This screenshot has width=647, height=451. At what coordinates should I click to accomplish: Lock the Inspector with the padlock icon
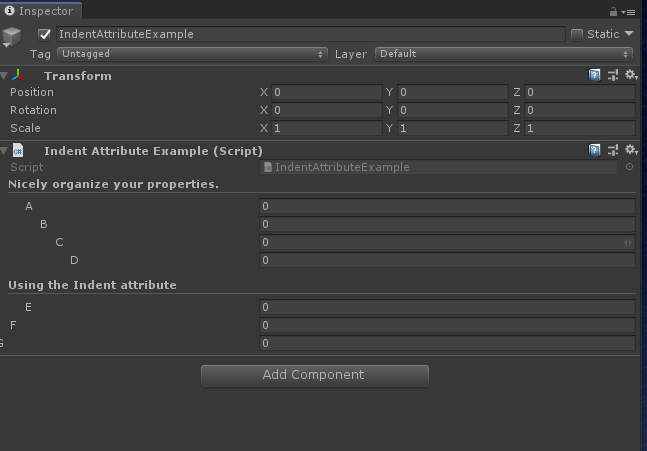point(613,11)
